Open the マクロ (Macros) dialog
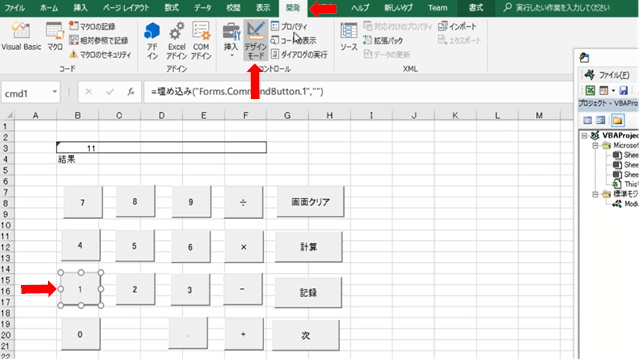 click(55, 36)
